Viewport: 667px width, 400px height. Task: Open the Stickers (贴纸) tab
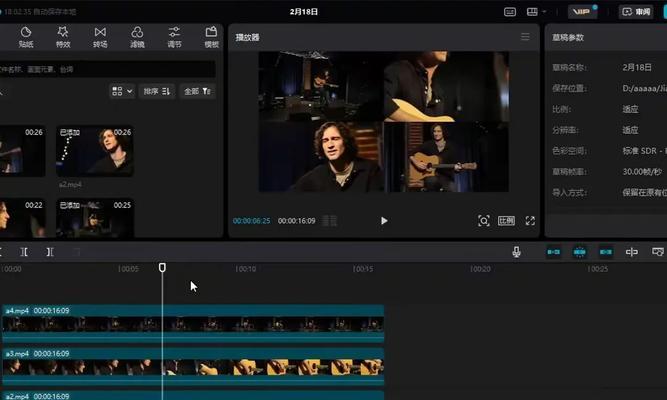point(26,37)
